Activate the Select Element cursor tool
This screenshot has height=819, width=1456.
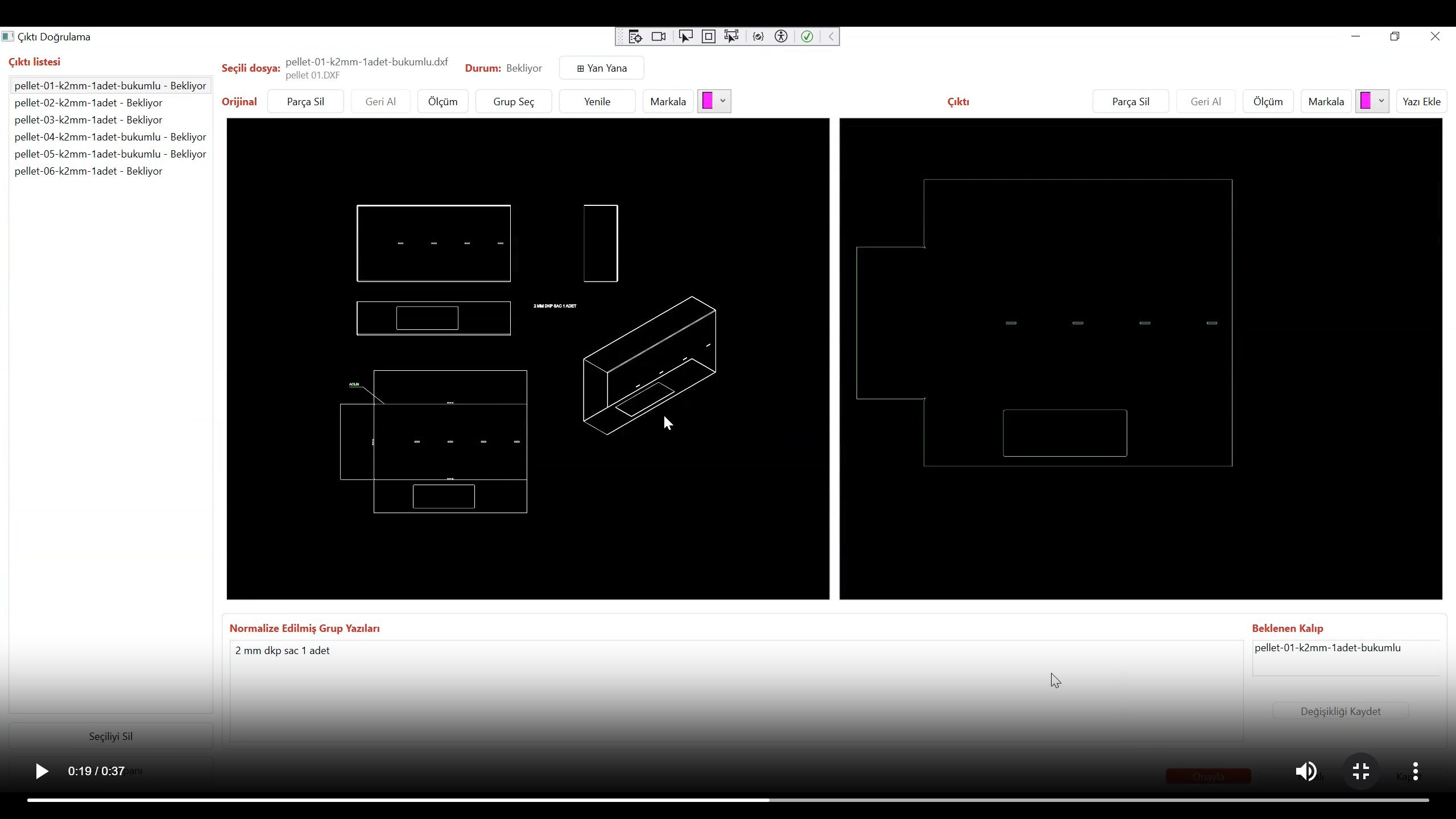tap(685, 36)
